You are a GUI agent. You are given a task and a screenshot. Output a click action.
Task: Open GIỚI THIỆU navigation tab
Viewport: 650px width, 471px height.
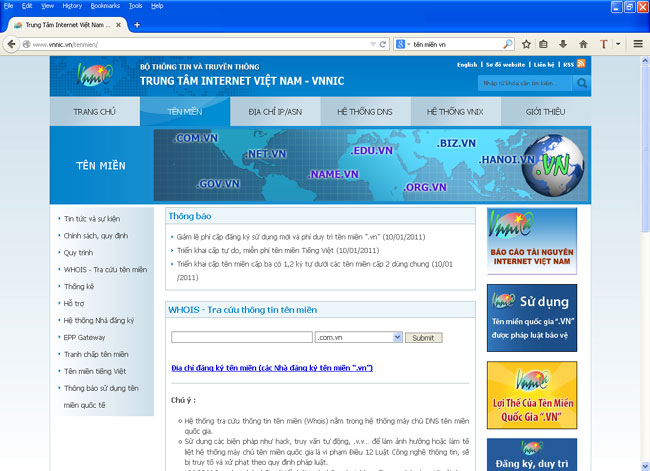(546, 112)
